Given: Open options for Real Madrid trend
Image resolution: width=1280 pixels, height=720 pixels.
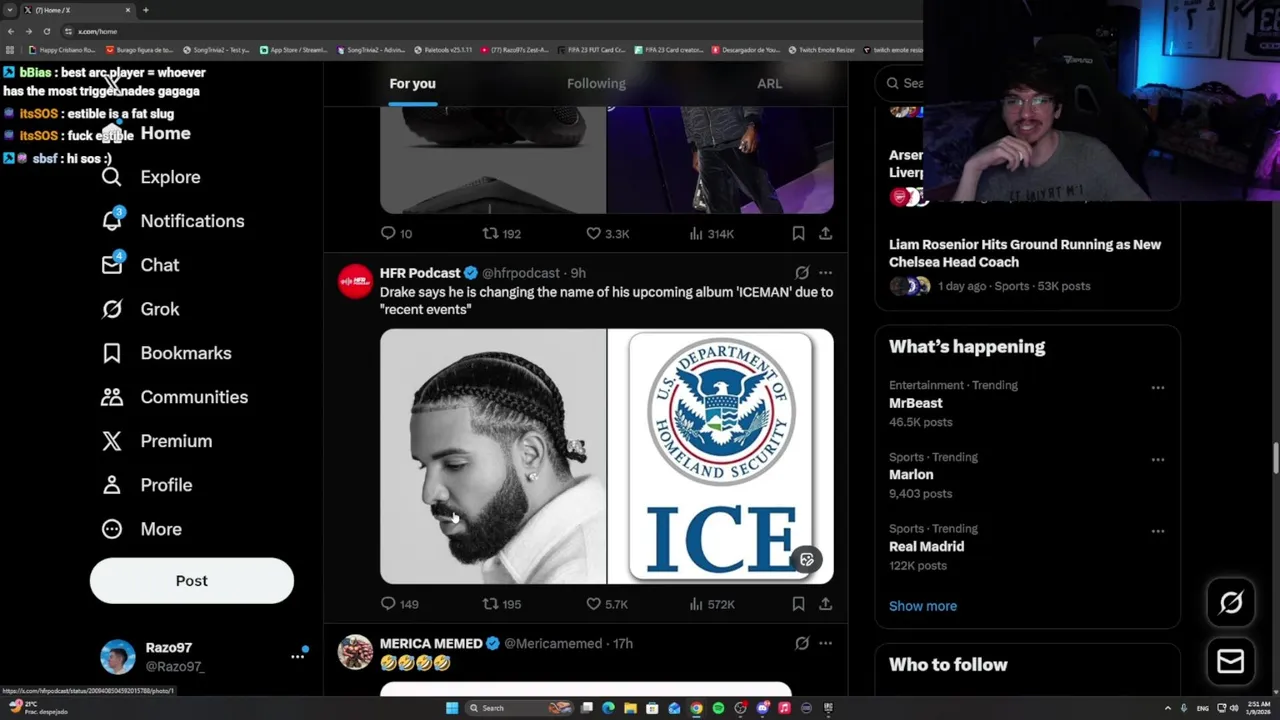Looking at the screenshot, I should pyautogui.click(x=1157, y=531).
